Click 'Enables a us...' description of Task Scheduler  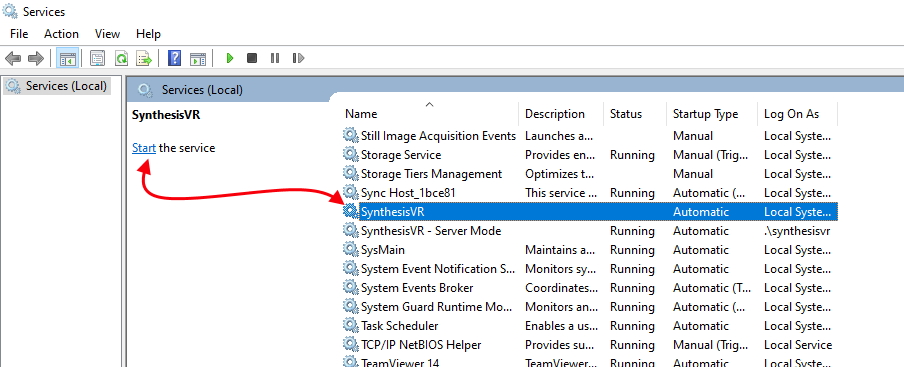pos(561,326)
